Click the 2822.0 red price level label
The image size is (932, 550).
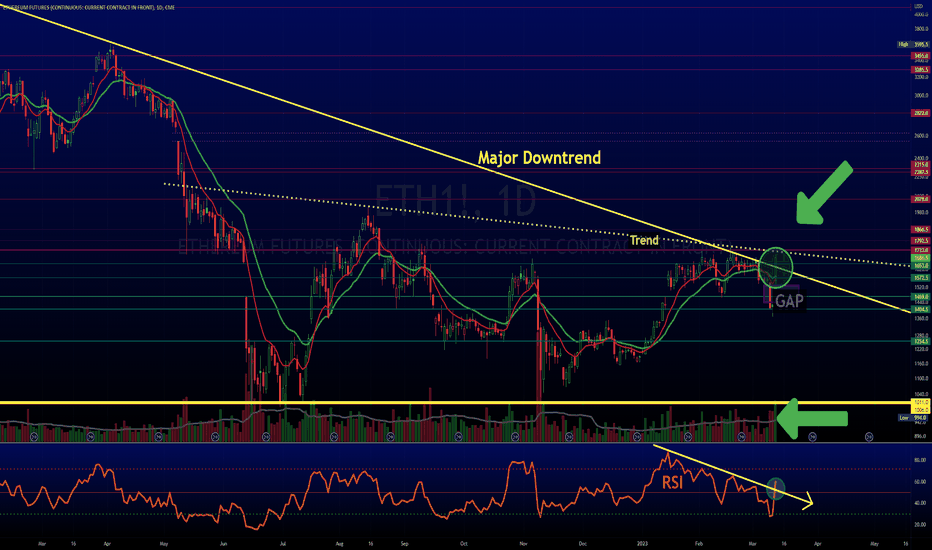point(921,113)
